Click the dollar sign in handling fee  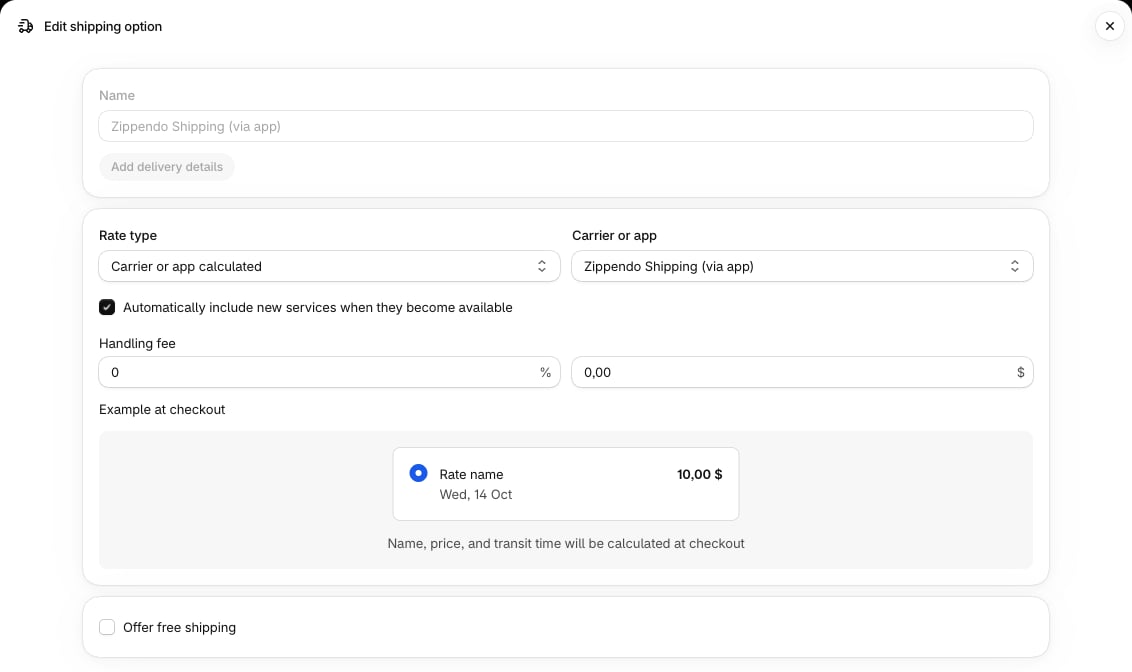pyautogui.click(x=1020, y=372)
